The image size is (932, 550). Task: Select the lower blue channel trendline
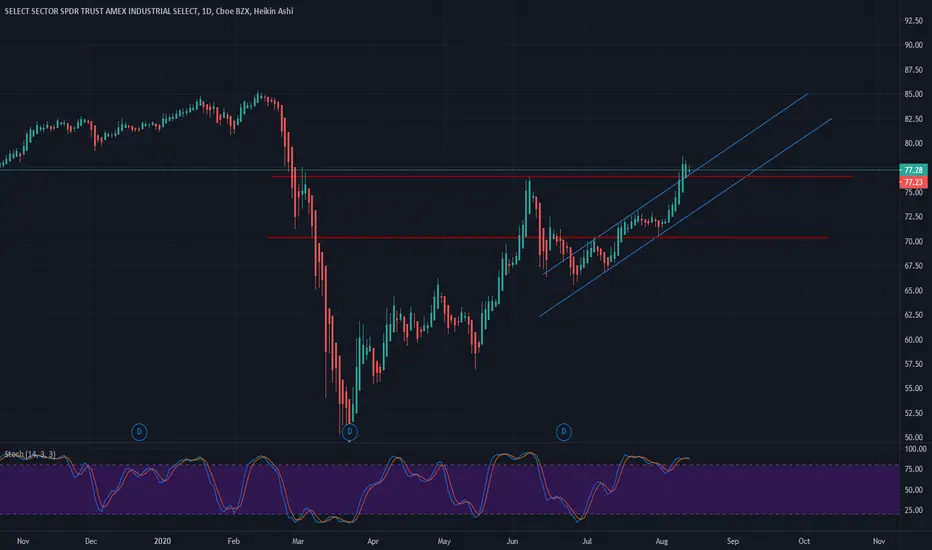pyautogui.click(x=685, y=218)
